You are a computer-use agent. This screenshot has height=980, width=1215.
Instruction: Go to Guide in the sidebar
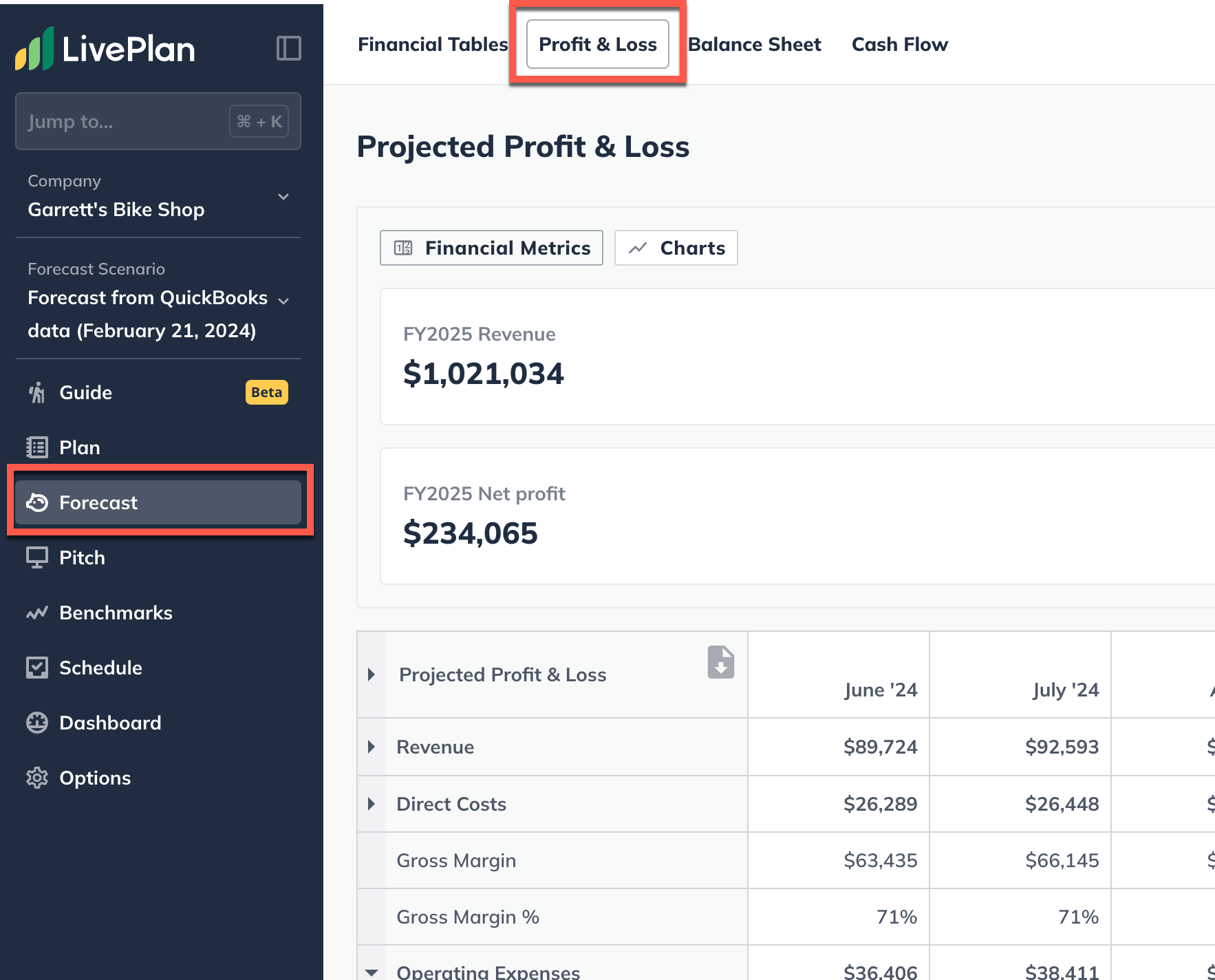(158, 392)
